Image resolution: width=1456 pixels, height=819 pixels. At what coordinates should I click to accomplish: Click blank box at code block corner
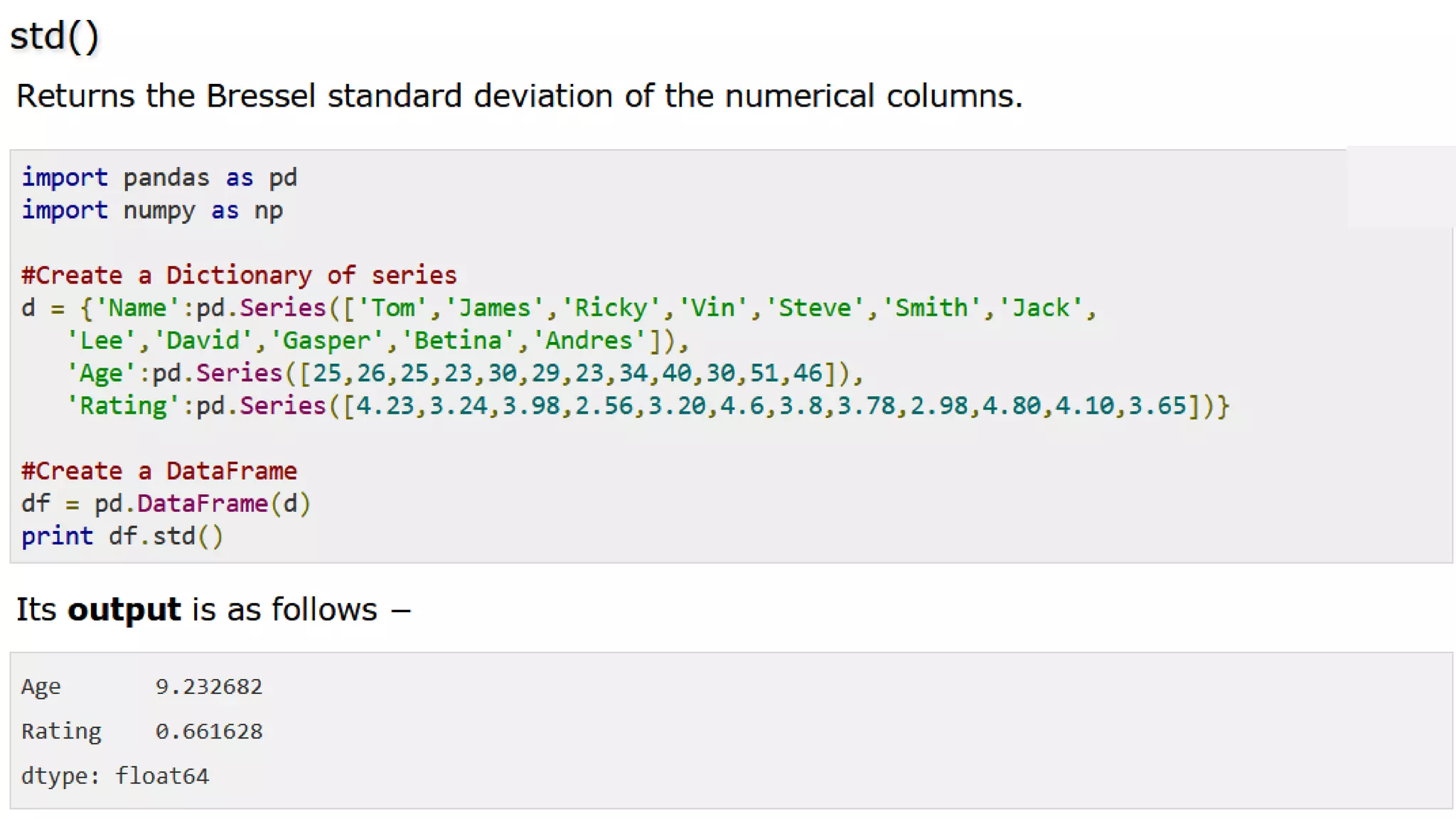coord(1400,186)
